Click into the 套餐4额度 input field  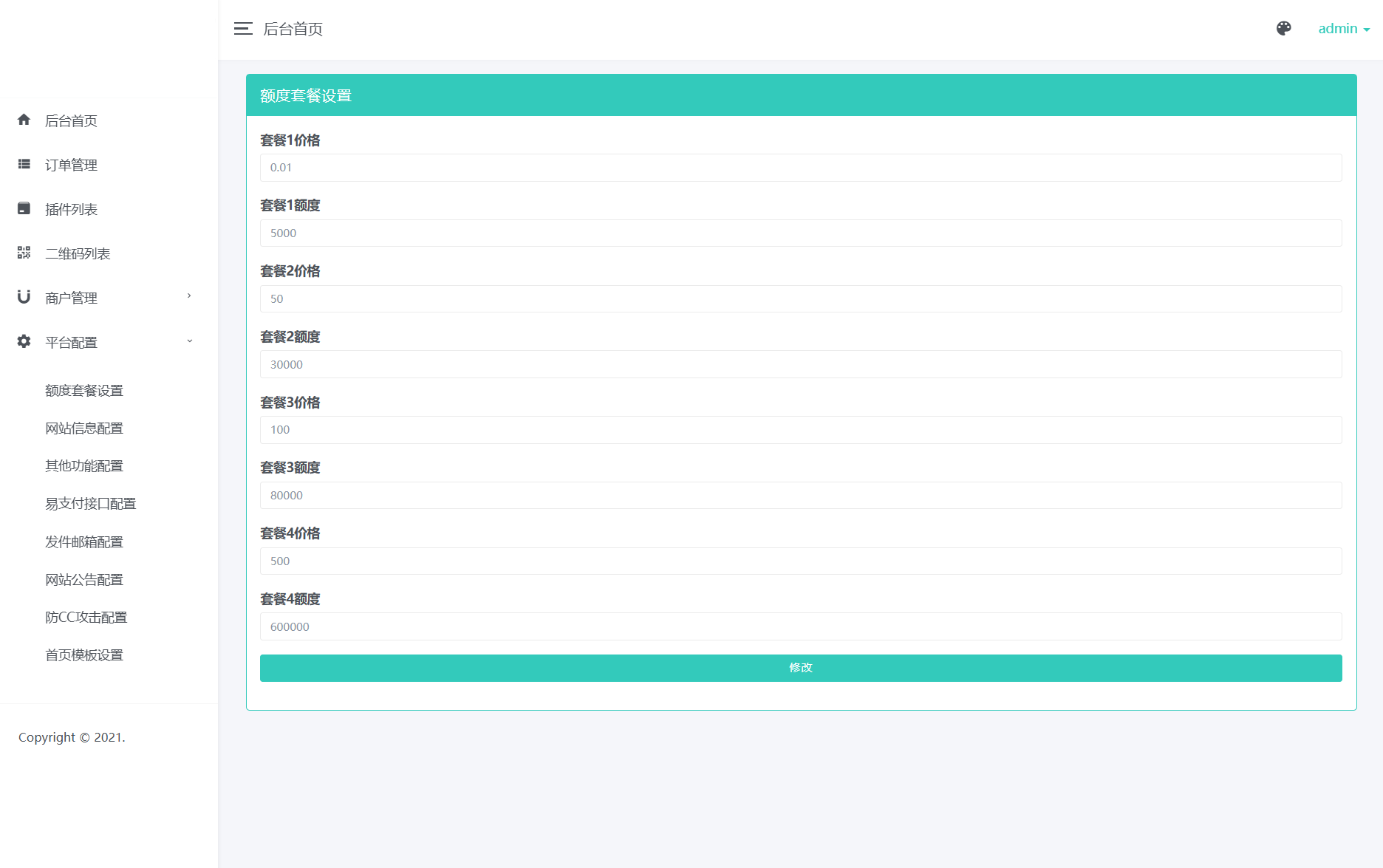point(801,627)
